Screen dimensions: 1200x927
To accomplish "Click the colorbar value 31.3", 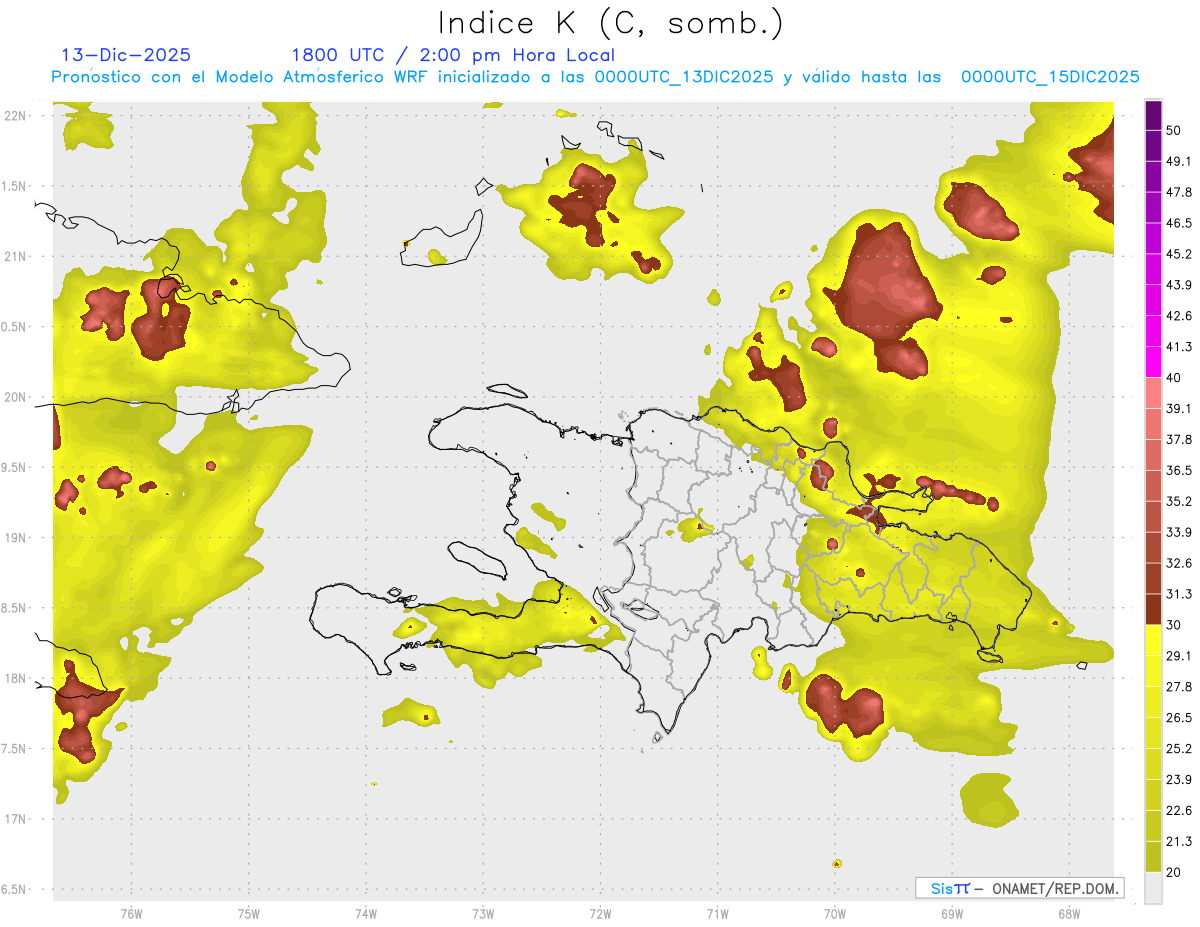I will click(x=1179, y=594).
